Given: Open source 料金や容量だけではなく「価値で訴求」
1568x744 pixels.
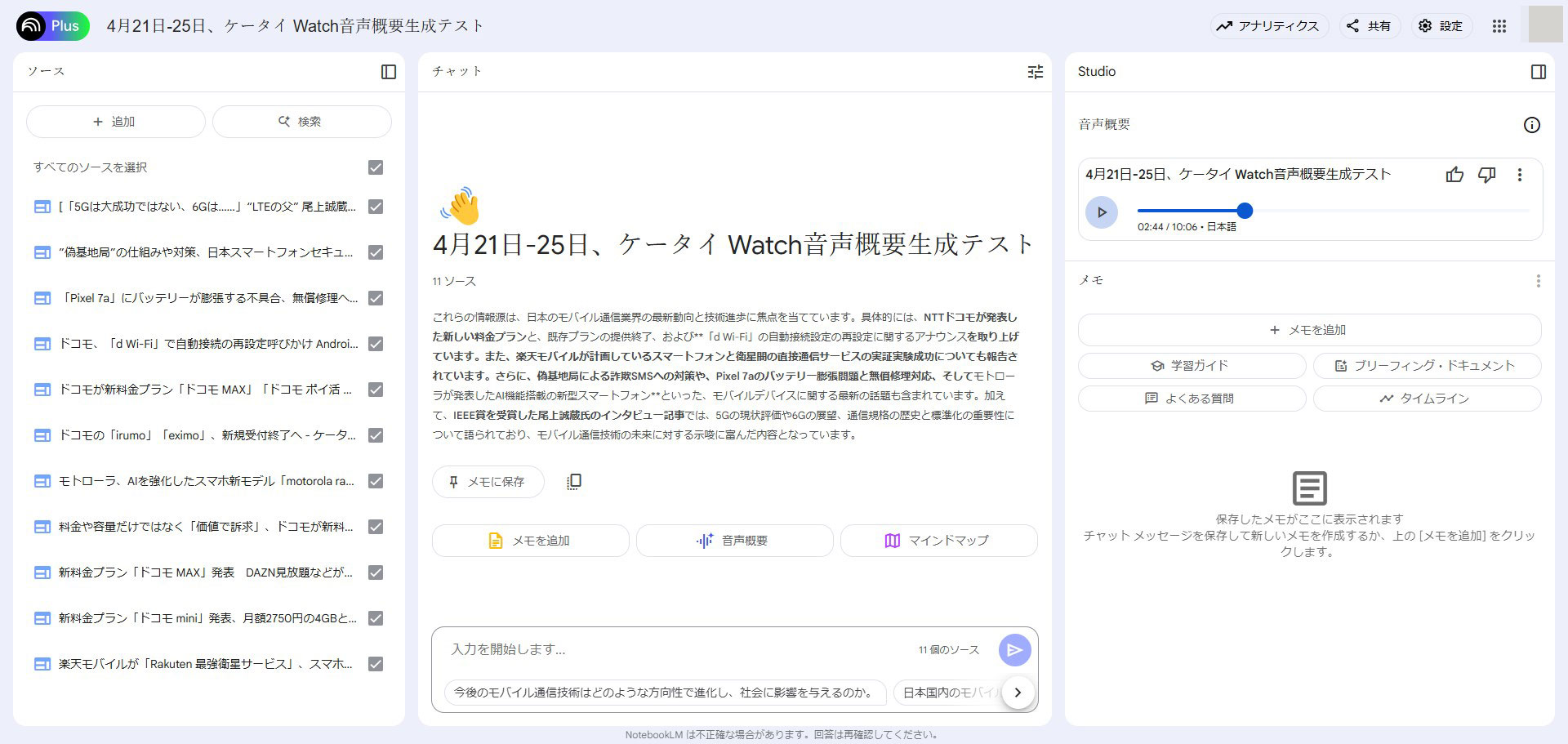Looking at the screenshot, I should [206, 527].
